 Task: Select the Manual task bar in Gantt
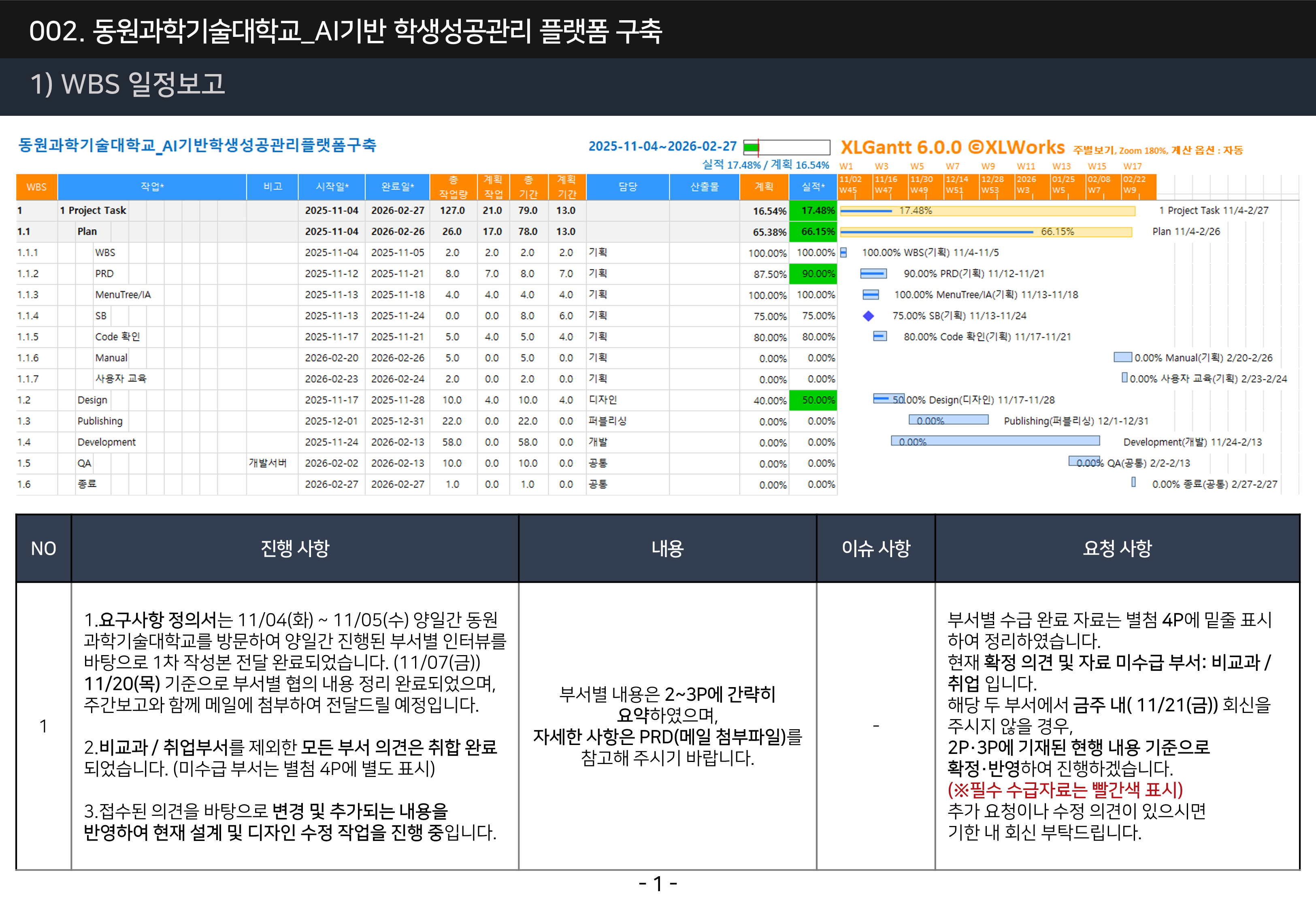[x=1122, y=358]
